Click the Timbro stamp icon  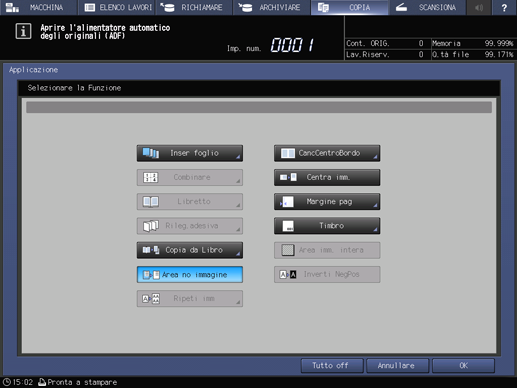(x=288, y=226)
